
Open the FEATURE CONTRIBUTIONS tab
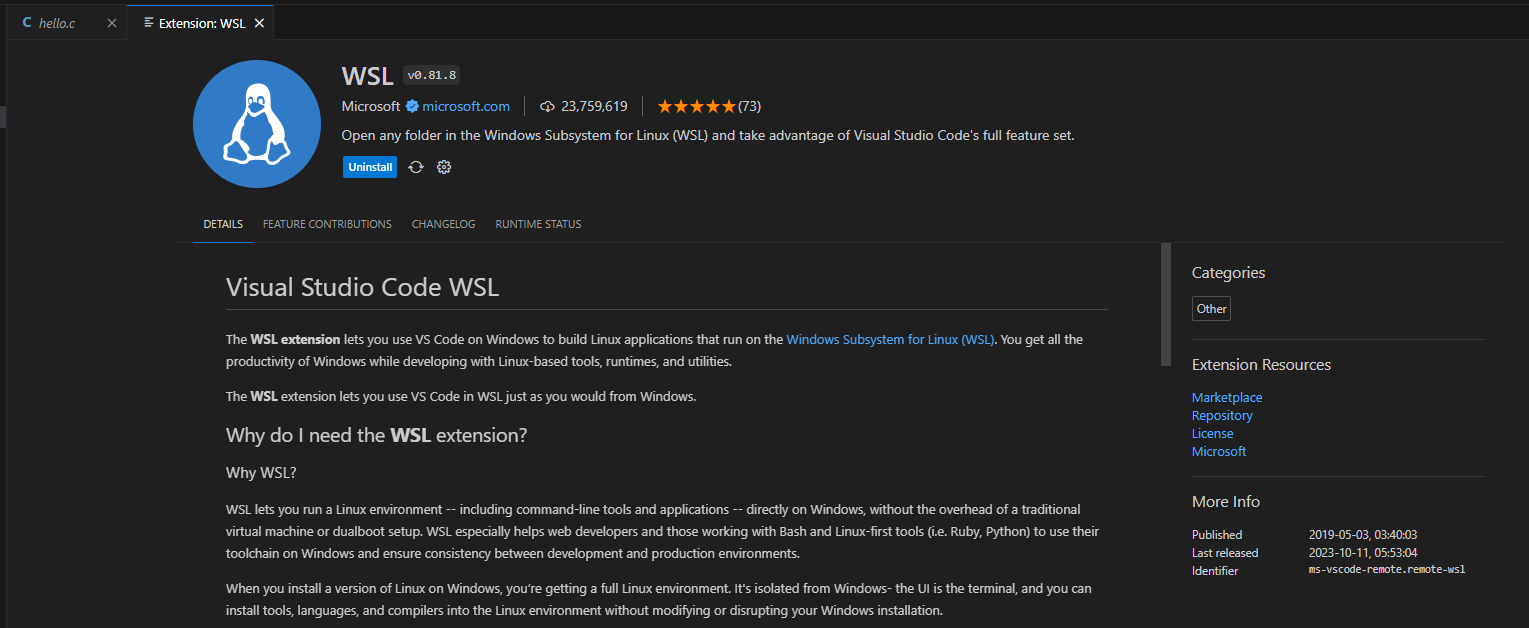pyautogui.click(x=327, y=224)
